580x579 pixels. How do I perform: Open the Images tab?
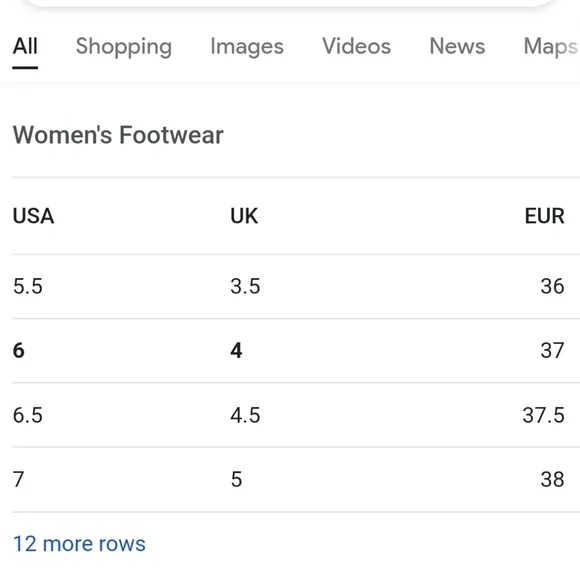point(247,47)
